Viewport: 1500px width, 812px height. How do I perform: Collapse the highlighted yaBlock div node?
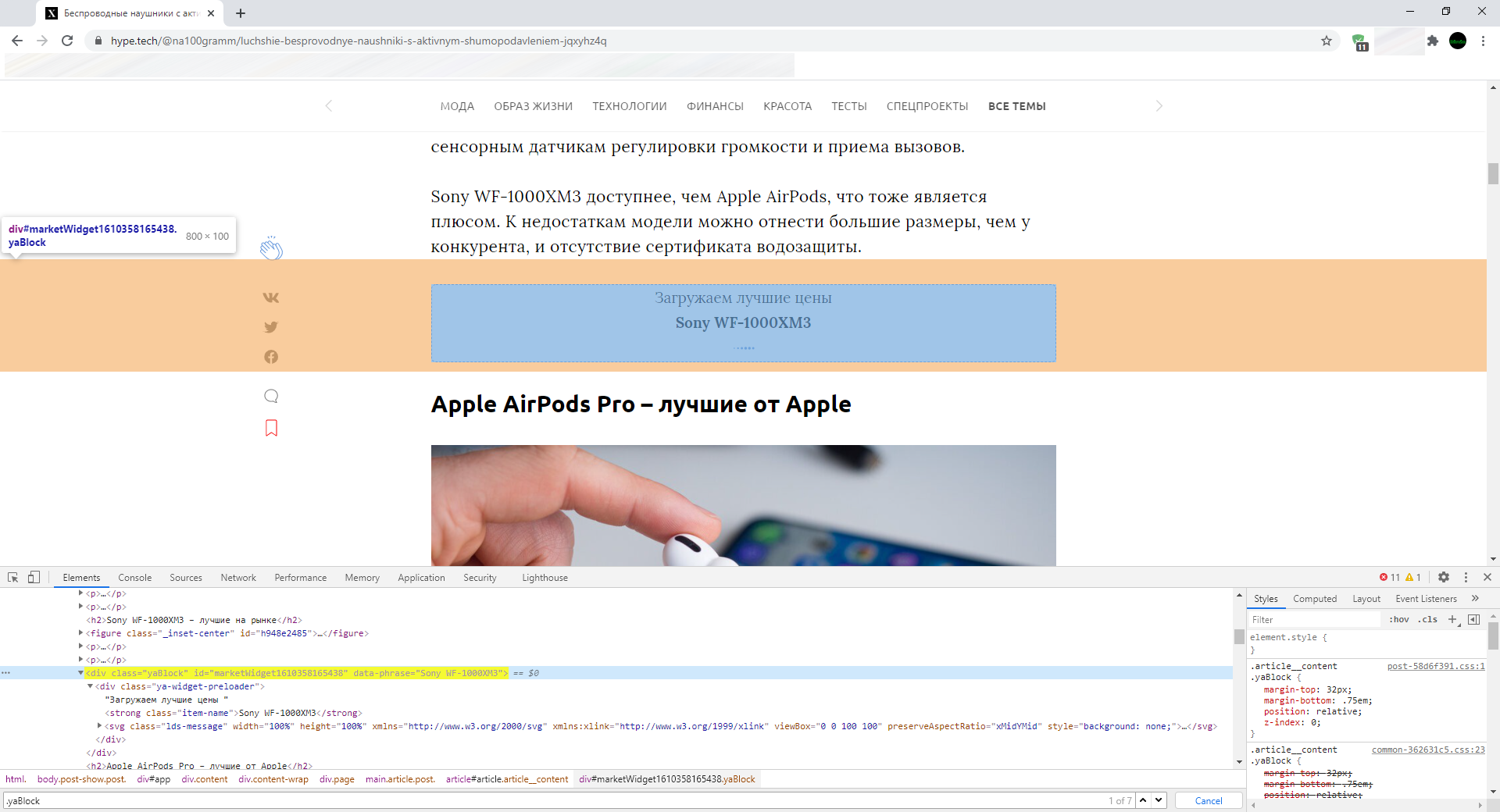81,673
